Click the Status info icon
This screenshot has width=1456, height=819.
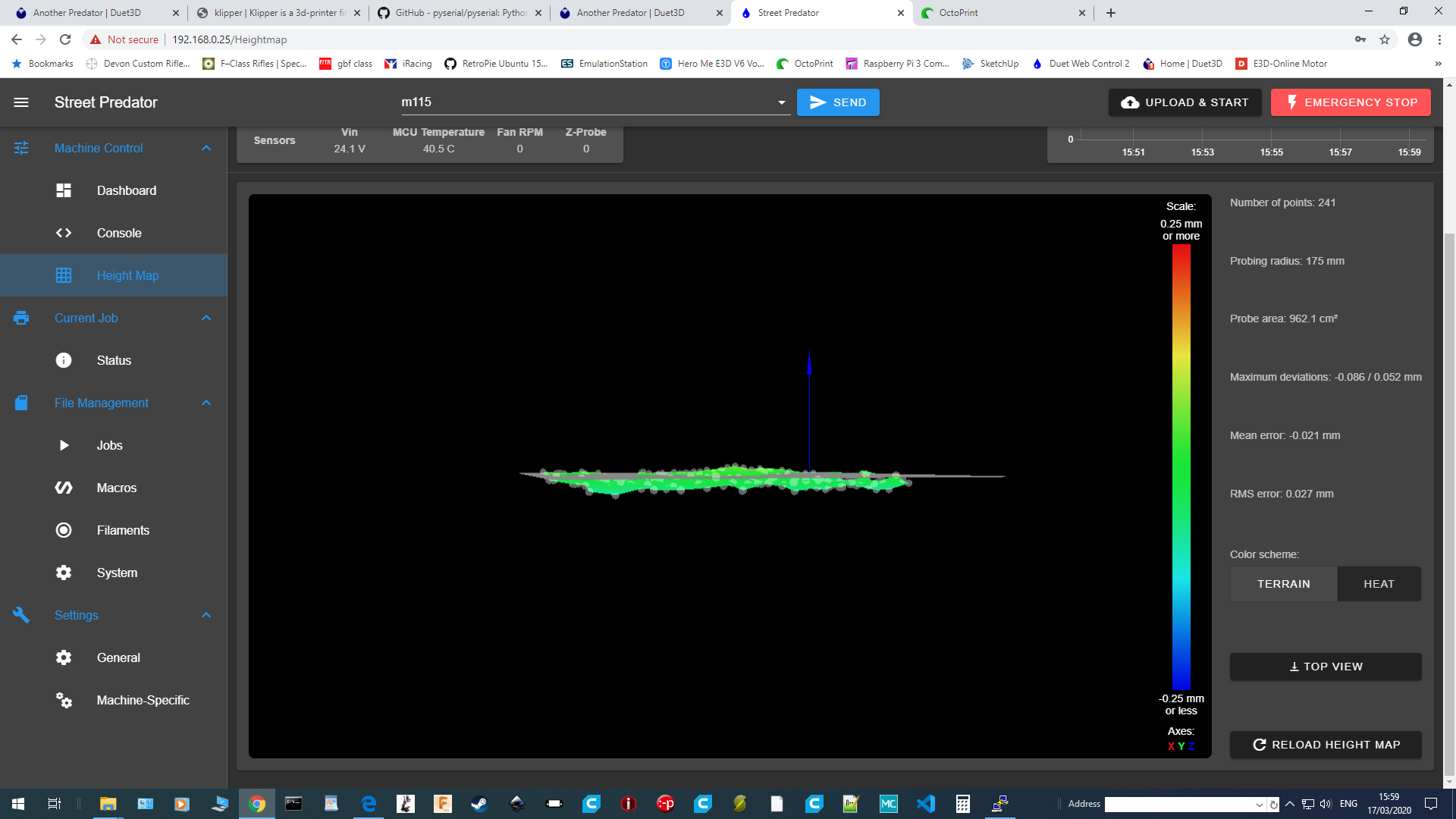[x=64, y=360]
